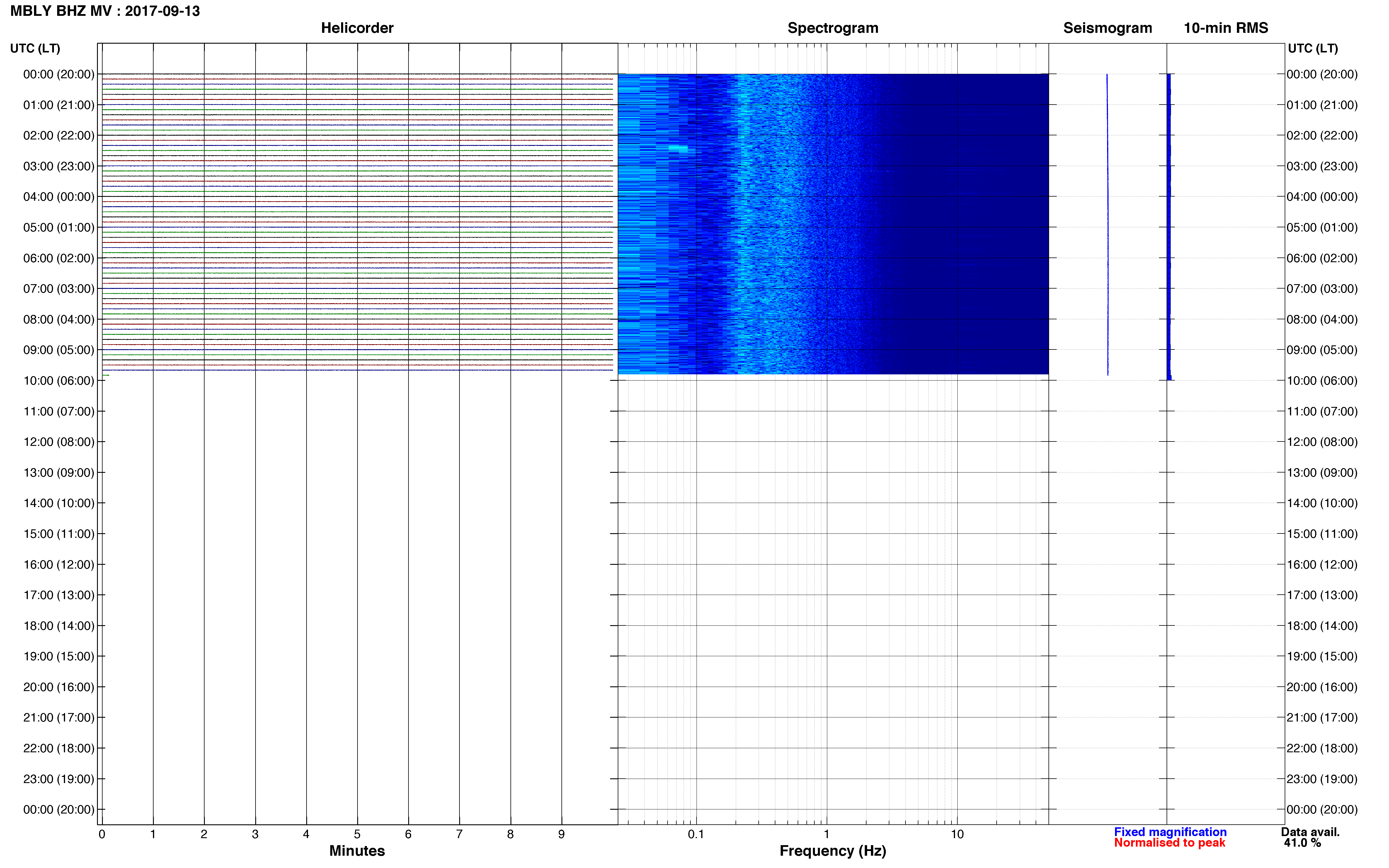Click the "Frequency (Hz)" x-axis label
This screenshot has width=1389, height=868.
pyautogui.click(x=833, y=851)
